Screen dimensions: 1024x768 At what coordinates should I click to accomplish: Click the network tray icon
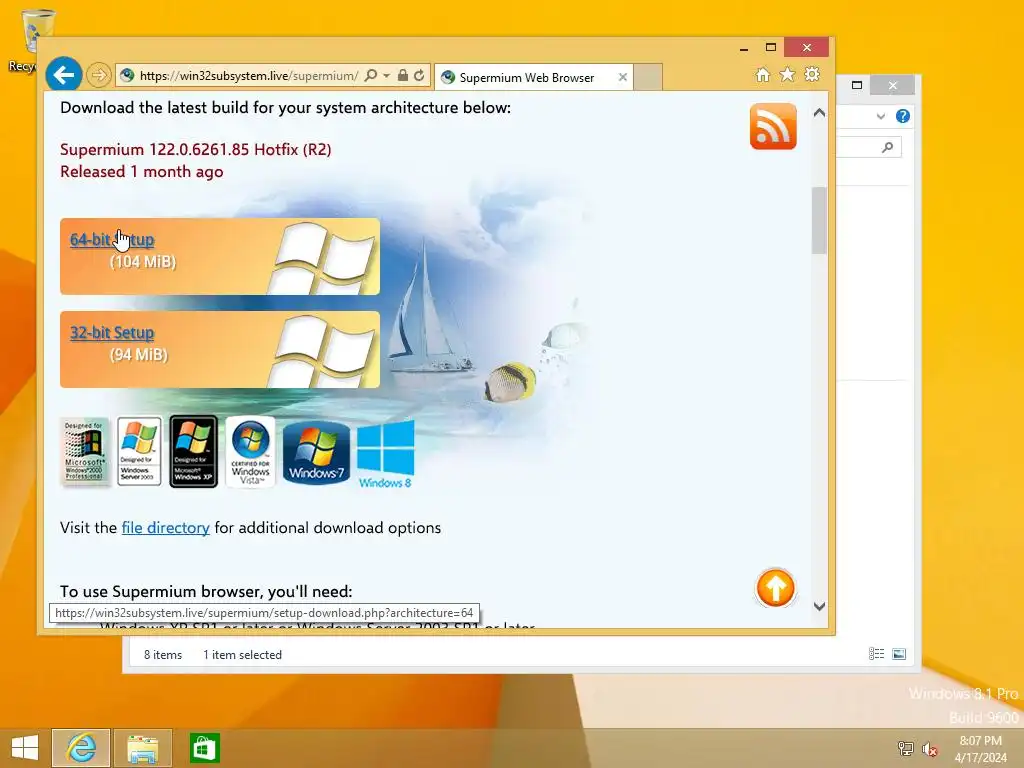click(x=905, y=748)
